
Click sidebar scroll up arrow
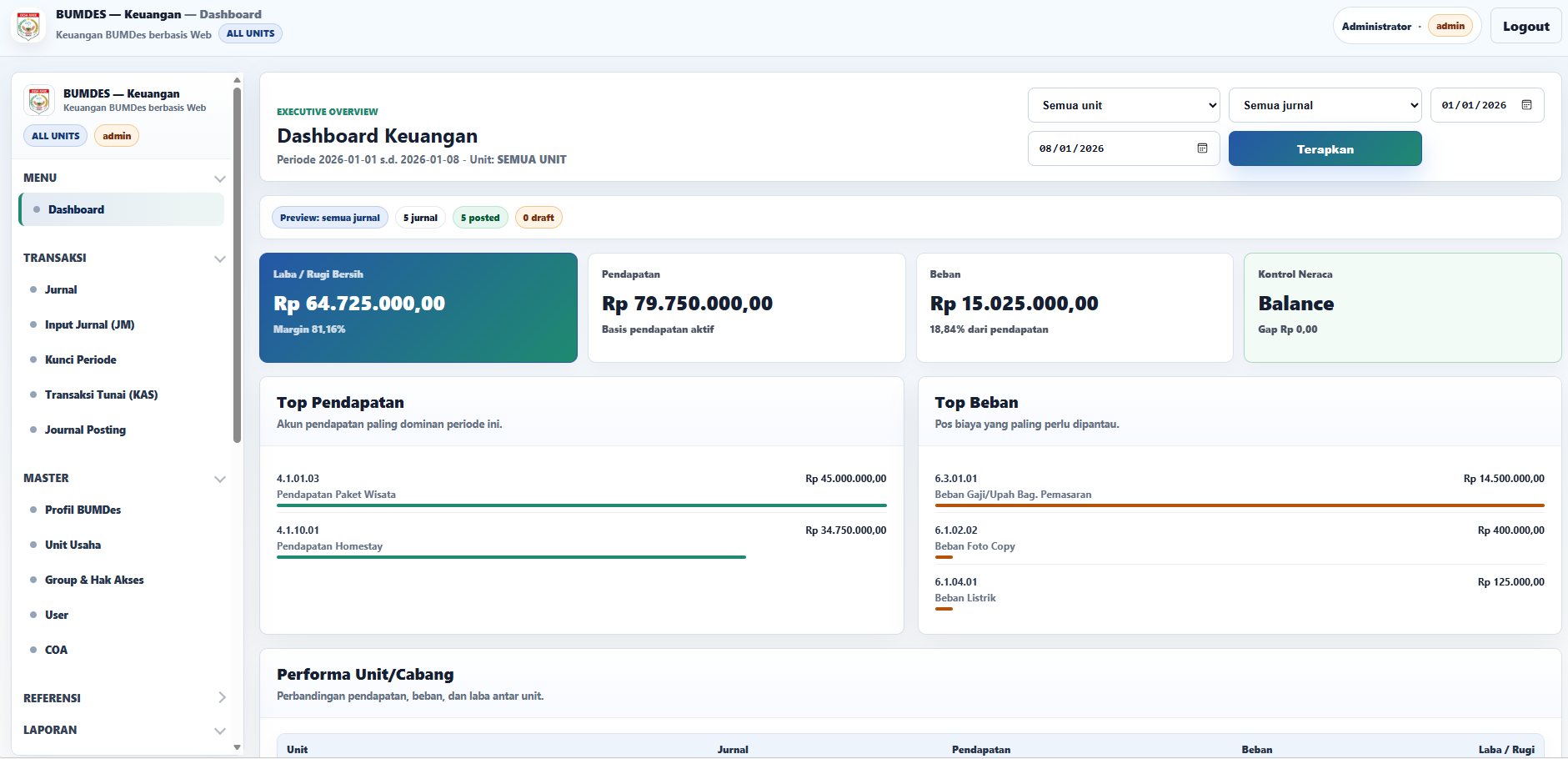click(237, 80)
